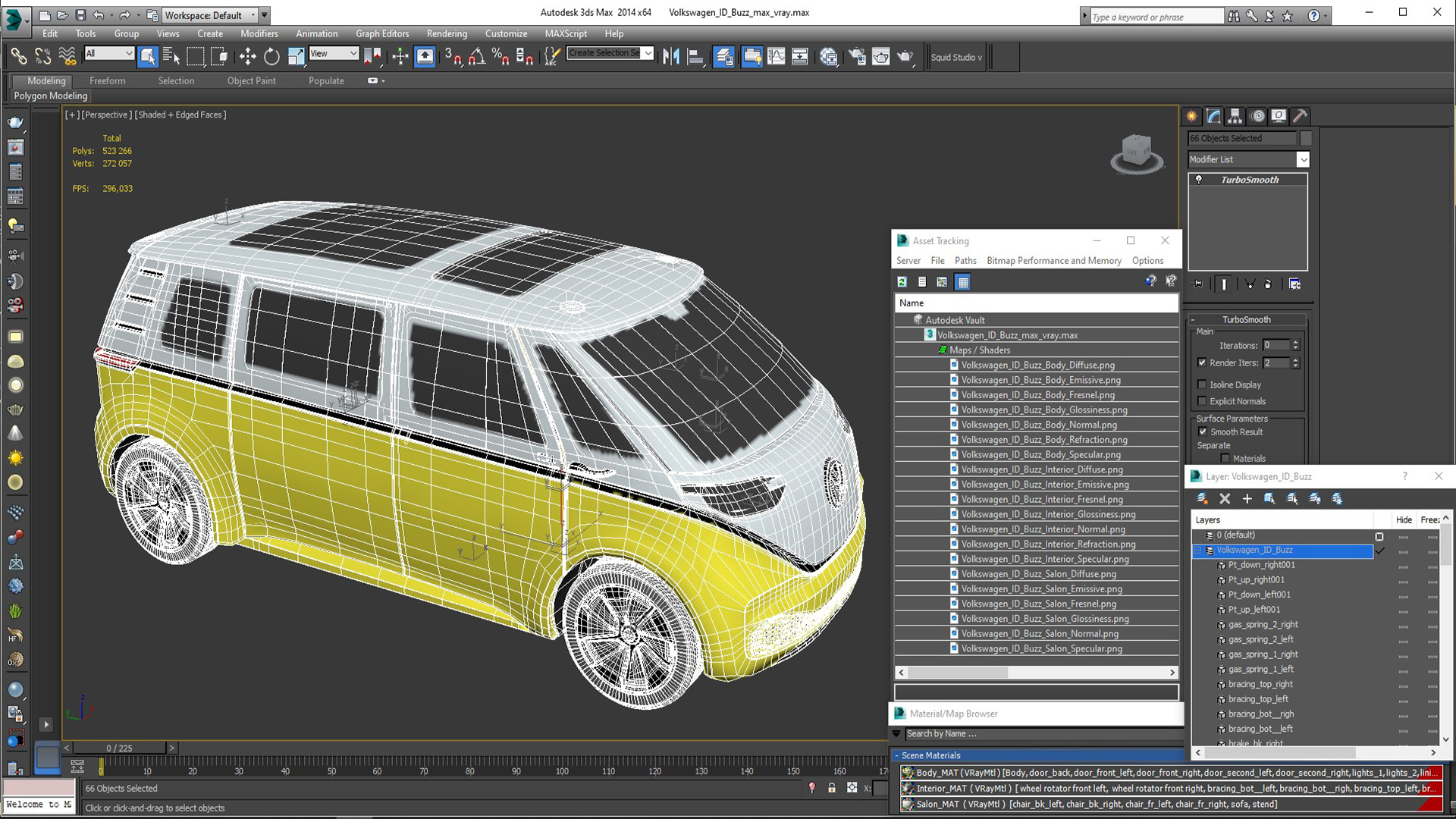Click Search by Name input field

[x=1040, y=733]
